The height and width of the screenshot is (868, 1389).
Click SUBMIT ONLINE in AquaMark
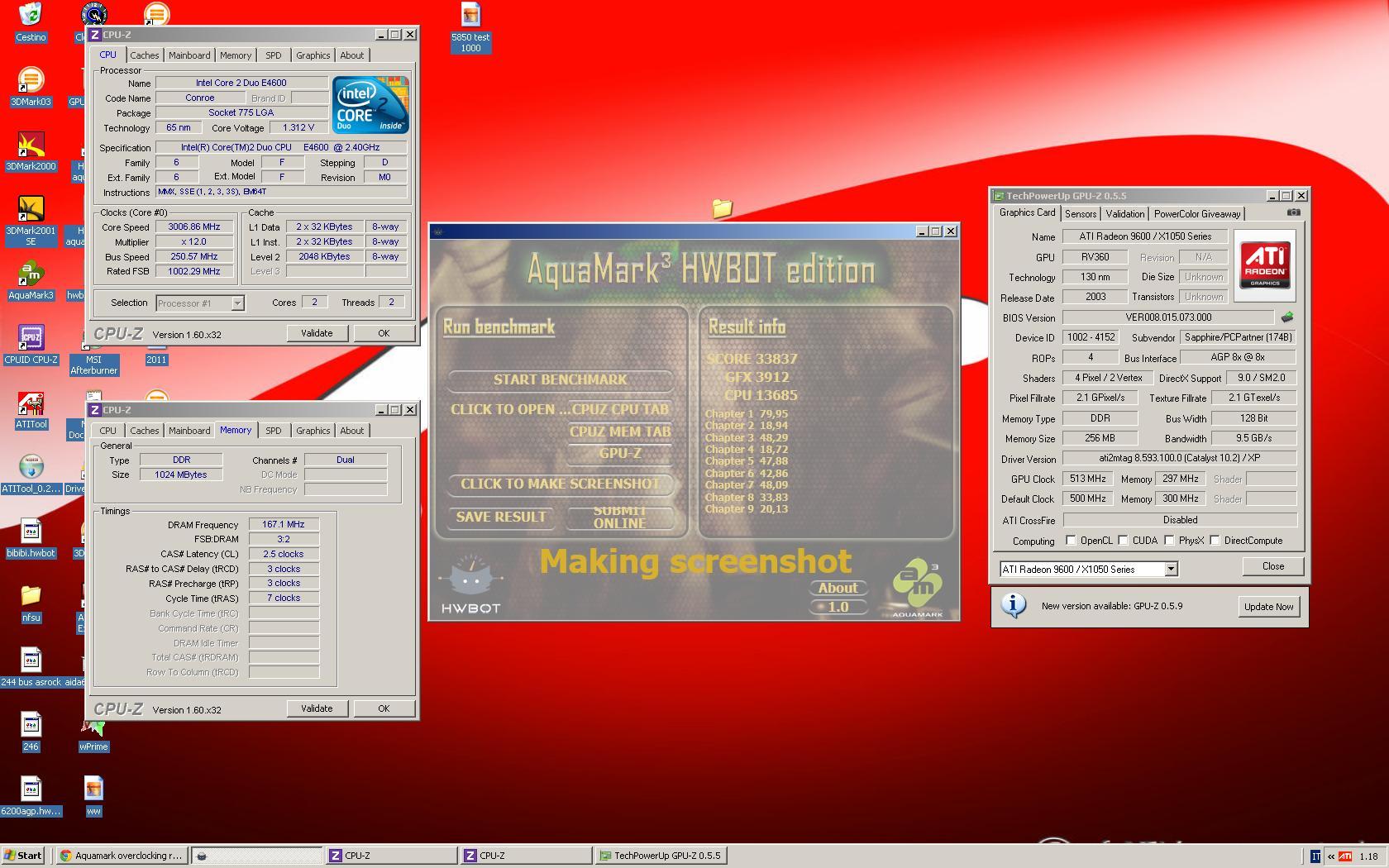[619, 517]
